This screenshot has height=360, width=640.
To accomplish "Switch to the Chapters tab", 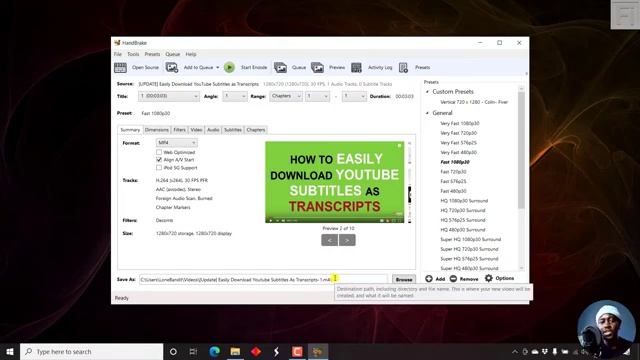I will coord(256,130).
